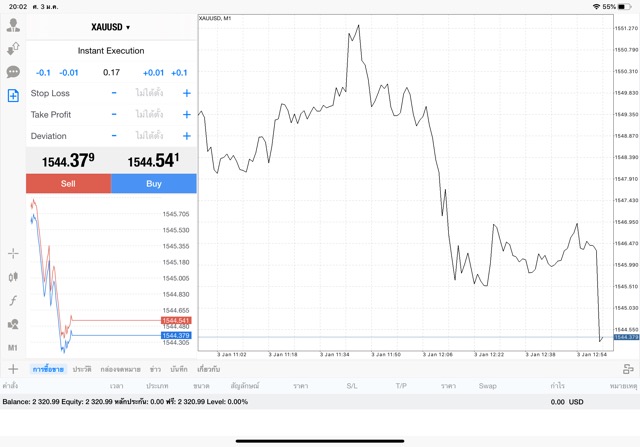Increase Deviation with plus
The width and height of the screenshot is (640, 447).
click(x=187, y=136)
